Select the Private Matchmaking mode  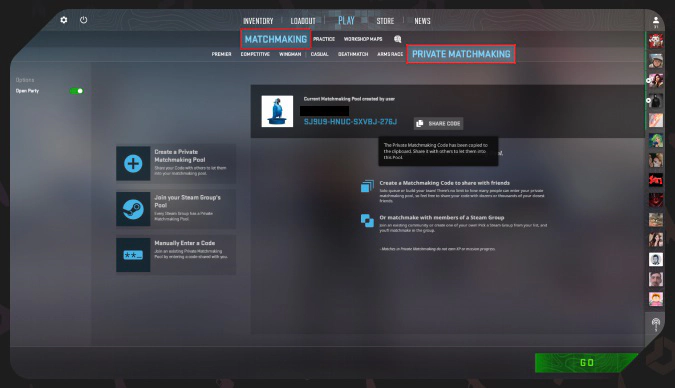[x=461, y=54]
